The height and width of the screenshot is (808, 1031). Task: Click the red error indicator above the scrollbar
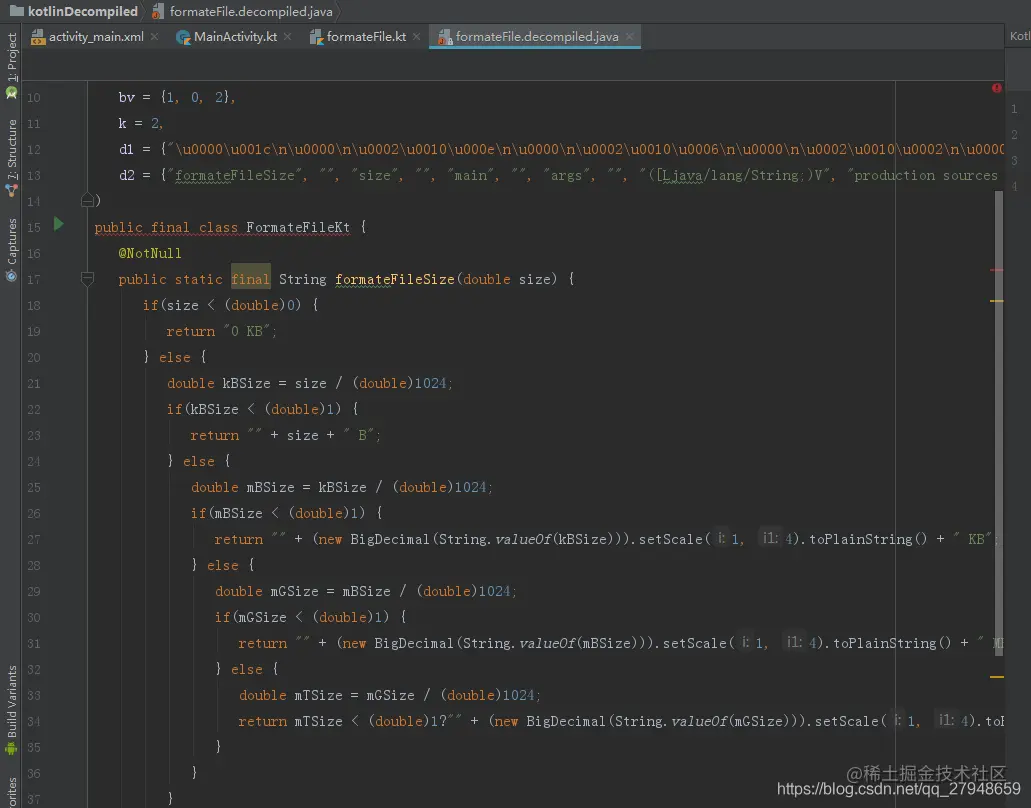(997, 88)
